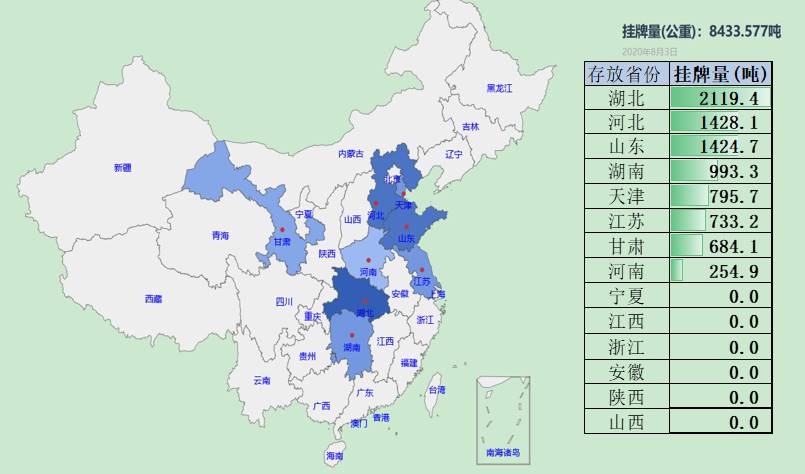Click the 重庆 map label
The width and height of the screenshot is (805, 474).
tap(313, 317)
